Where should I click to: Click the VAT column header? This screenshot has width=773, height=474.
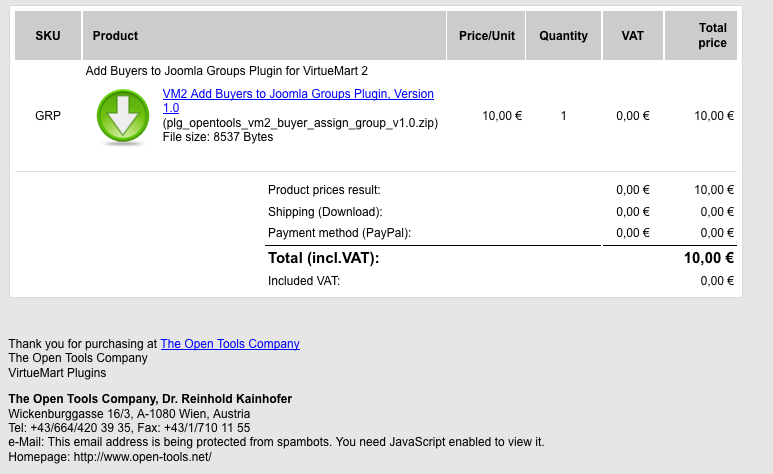click(x=632, y=36)
